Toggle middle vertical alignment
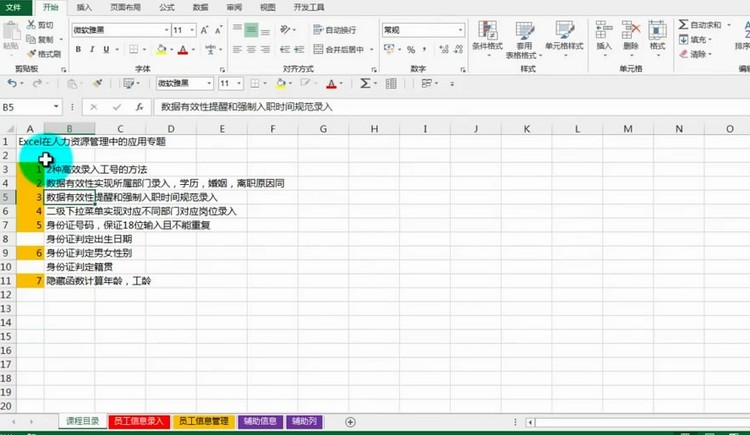The image size is (750, 435). point(251,30)
